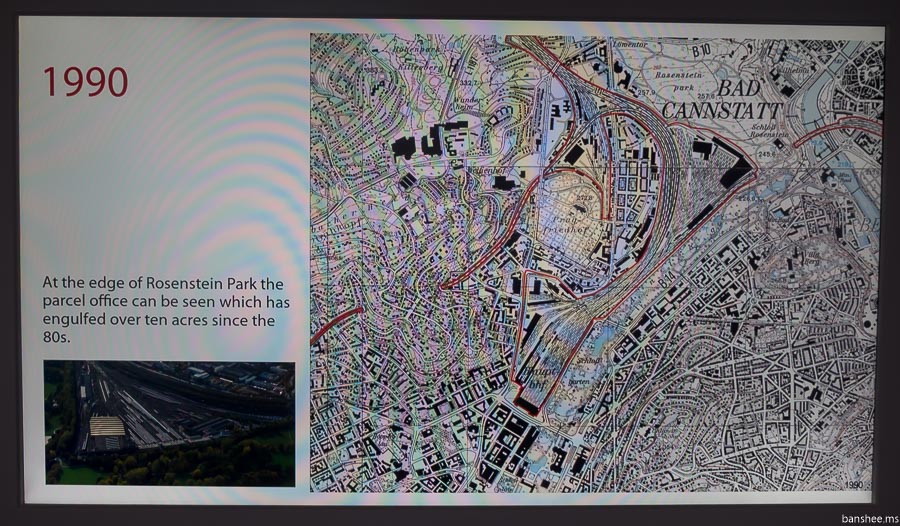Click the aerial rail yard photo thumbnail
Image resolution: width=900 pixels, height=526 pixels.
point(169,423)
